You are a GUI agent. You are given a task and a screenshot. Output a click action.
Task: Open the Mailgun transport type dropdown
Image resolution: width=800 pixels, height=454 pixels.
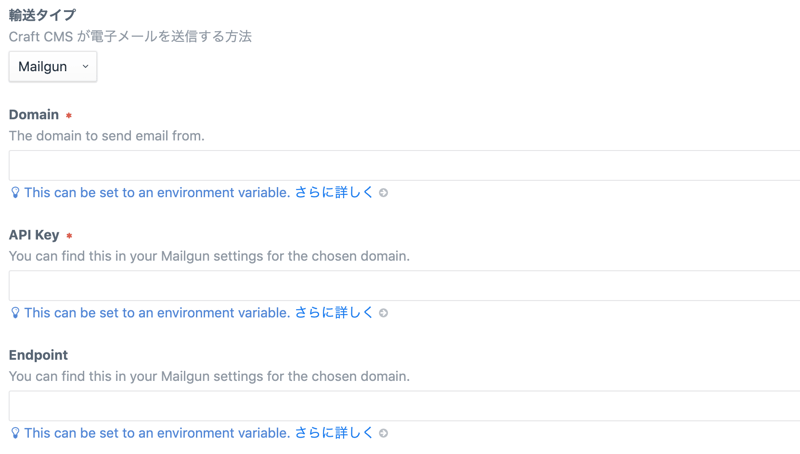52,66
